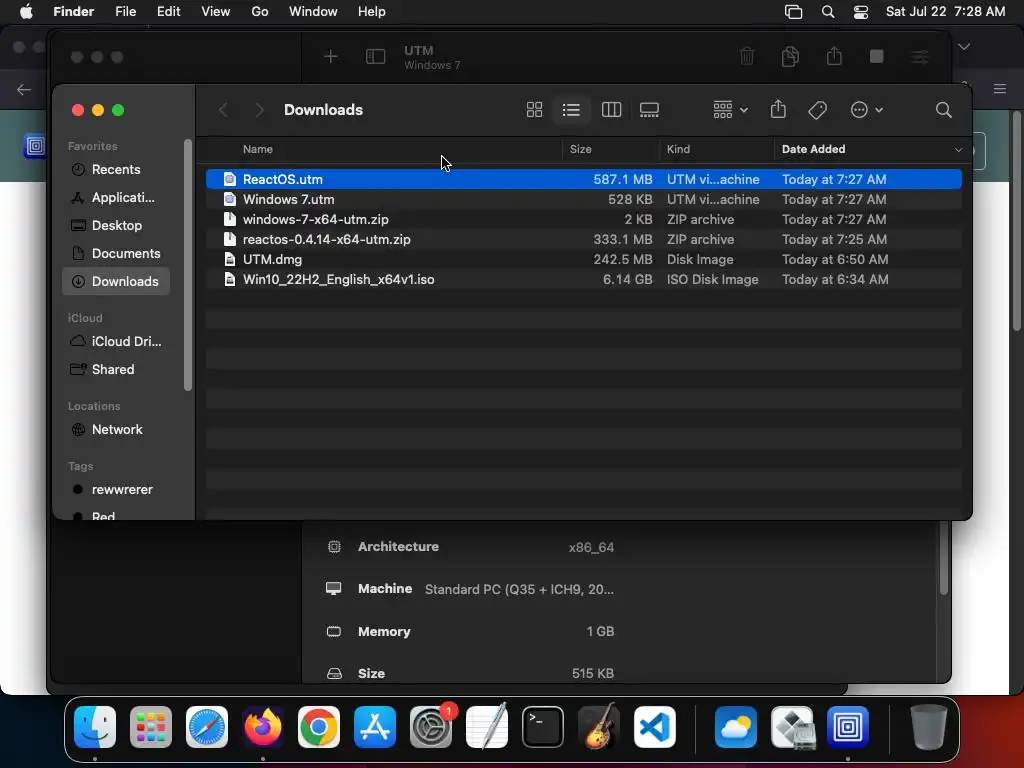Open the Apple menu
The height and width of the screenshot is (768, 1024).
(x=26, y=12)
